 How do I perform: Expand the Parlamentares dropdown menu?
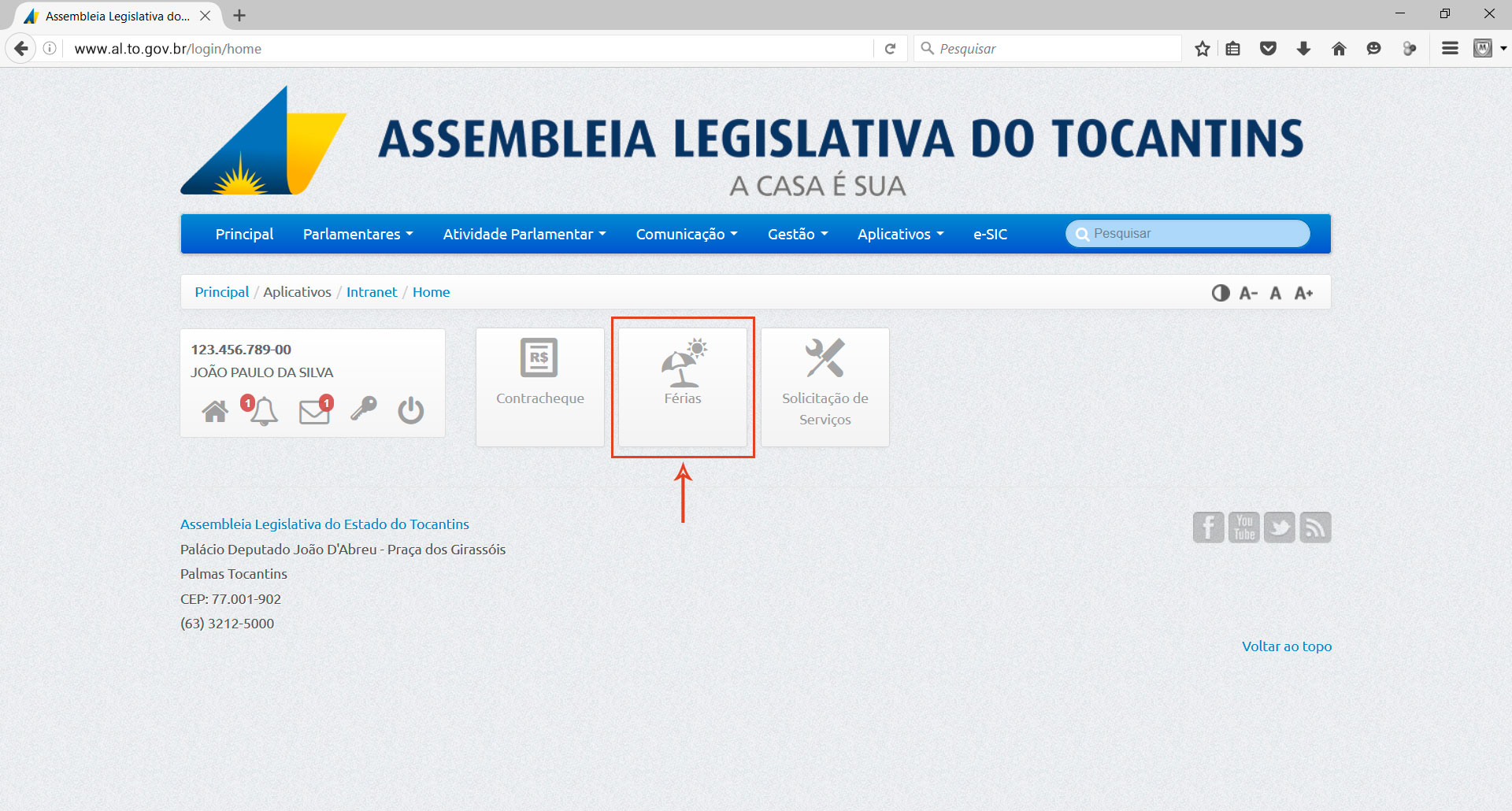point(358,234)
